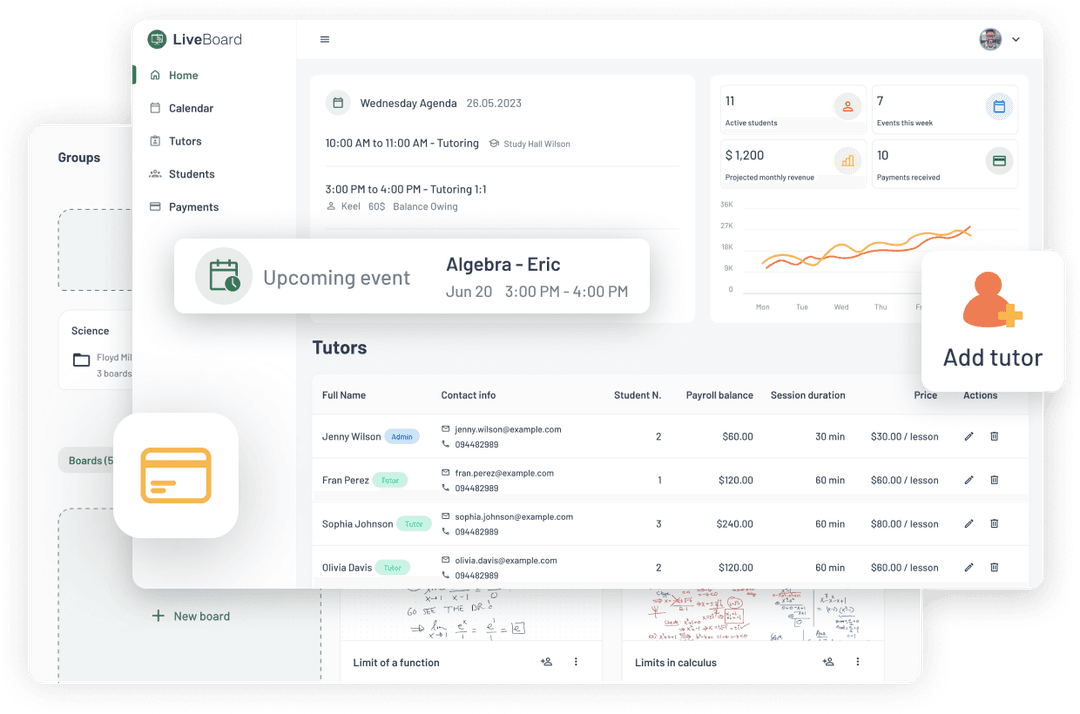Open options menu for Limit of a function
The height and width of the screenshot is (714, 1080).
[x=574, y=661]
